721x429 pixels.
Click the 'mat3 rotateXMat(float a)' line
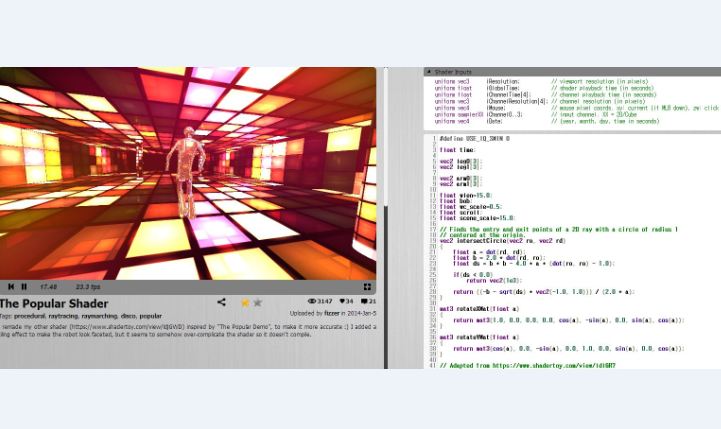479,309
